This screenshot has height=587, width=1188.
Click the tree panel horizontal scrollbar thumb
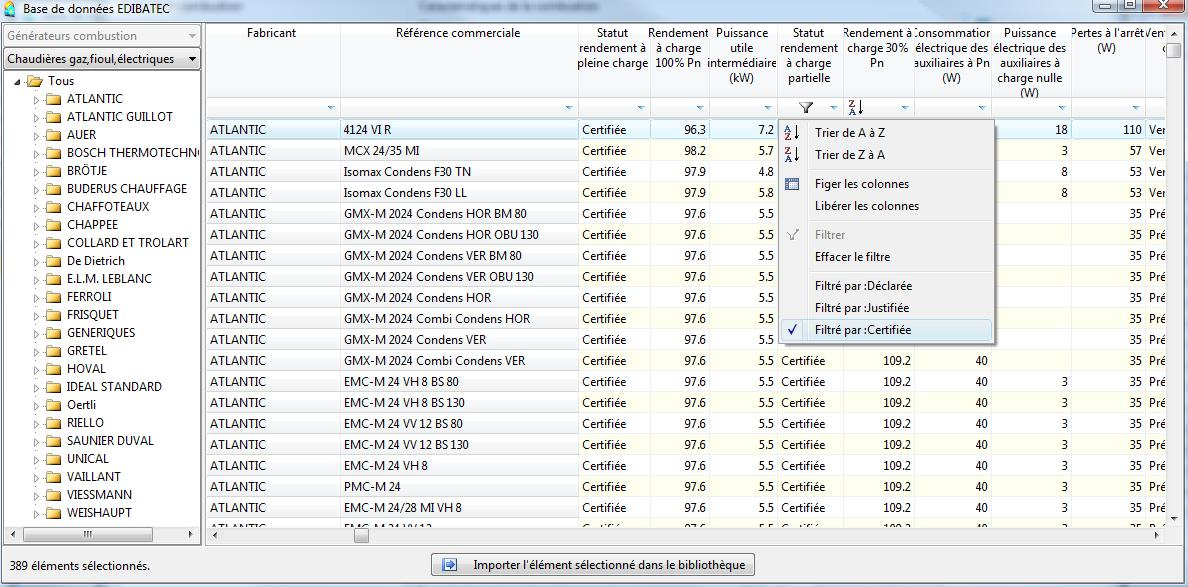point(87,535)
